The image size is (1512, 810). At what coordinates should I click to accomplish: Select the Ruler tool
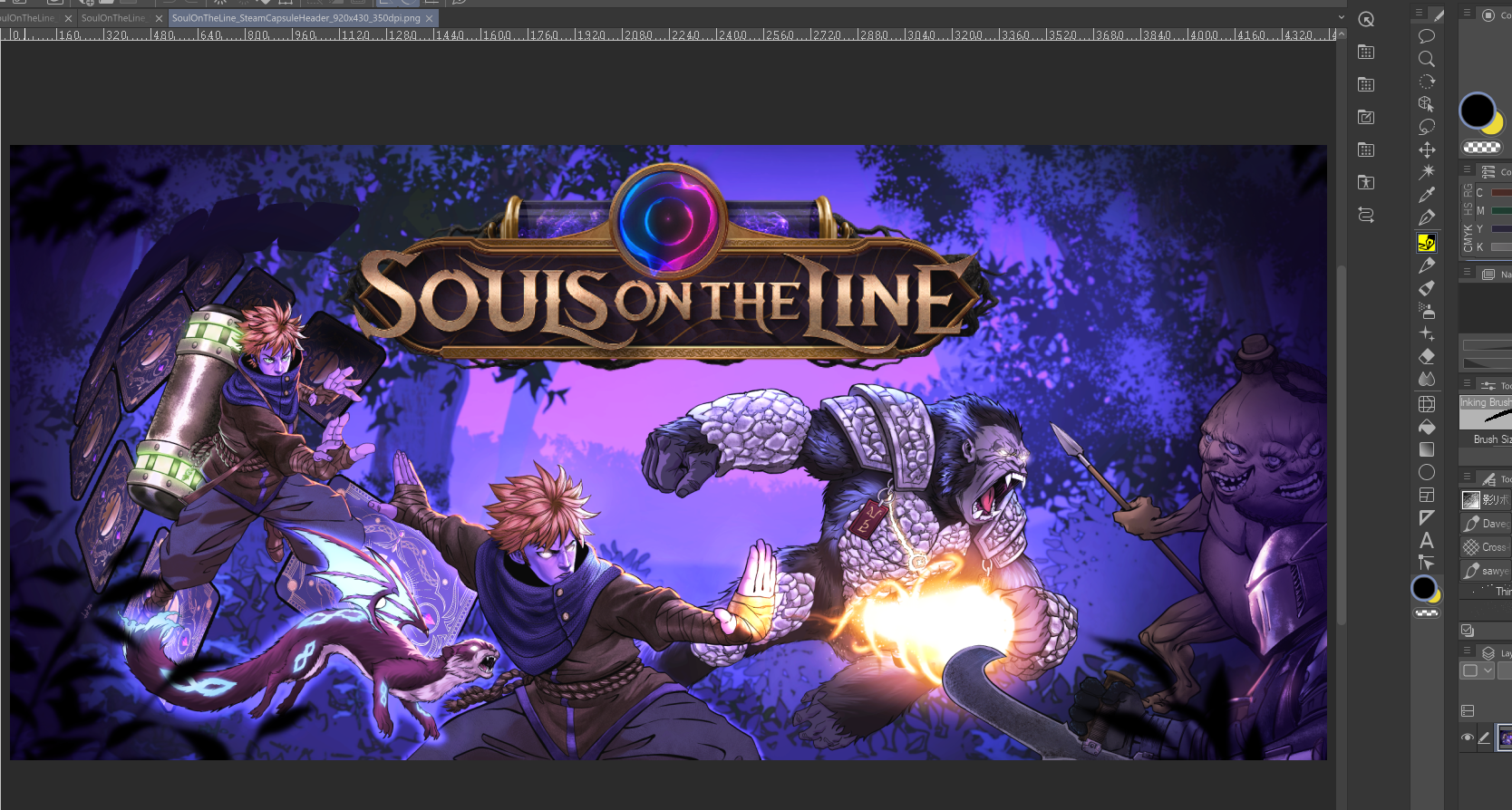(1427, 517)
